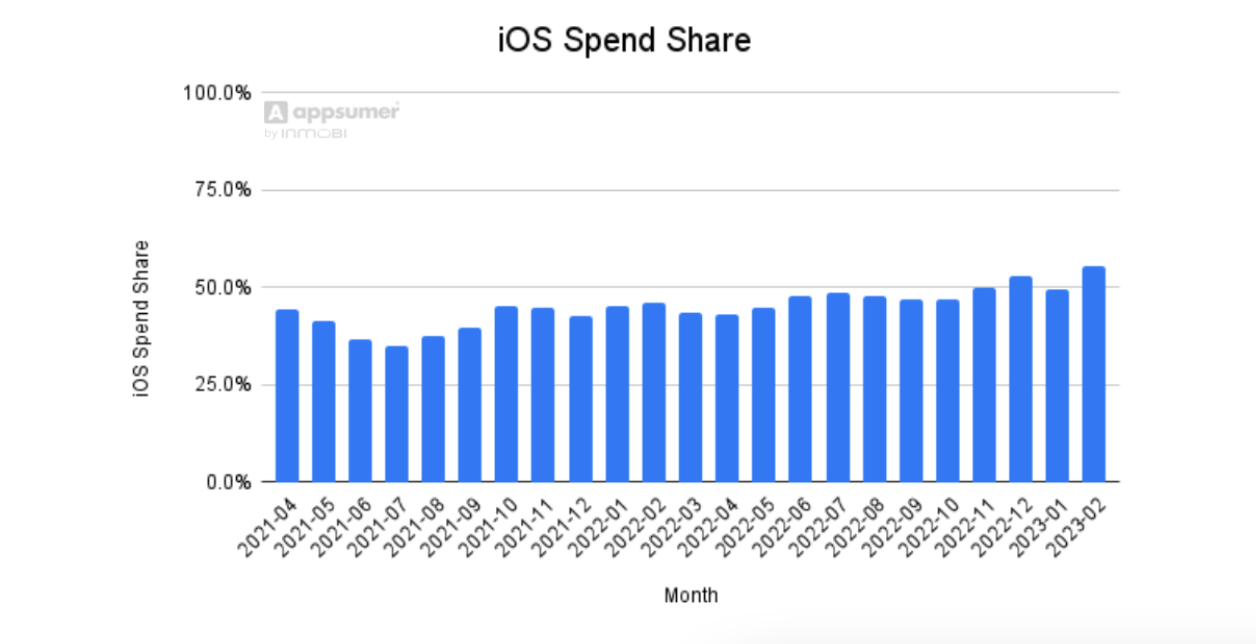Select the tallest bar, 2023-02
Screen dimensions: 1256x644
click(1093, 374)
